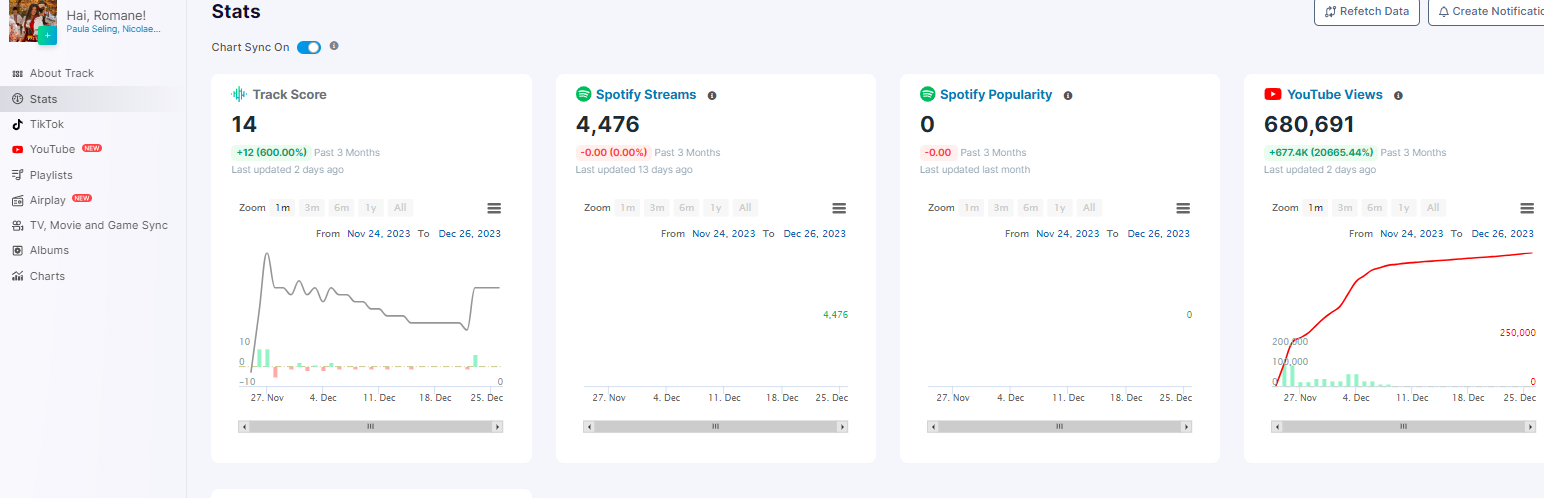Click the info icon beside YouTube Views

tap(1398, 96)
